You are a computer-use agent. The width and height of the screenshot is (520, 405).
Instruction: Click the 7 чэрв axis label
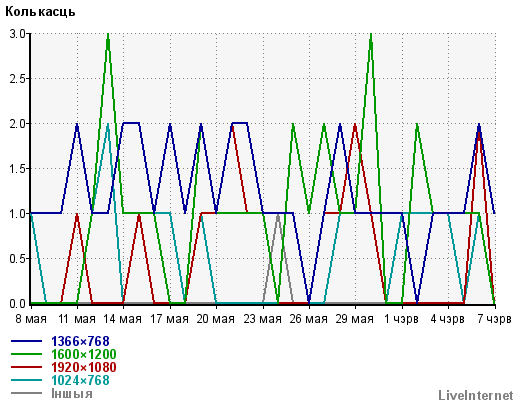pos(494,319)
